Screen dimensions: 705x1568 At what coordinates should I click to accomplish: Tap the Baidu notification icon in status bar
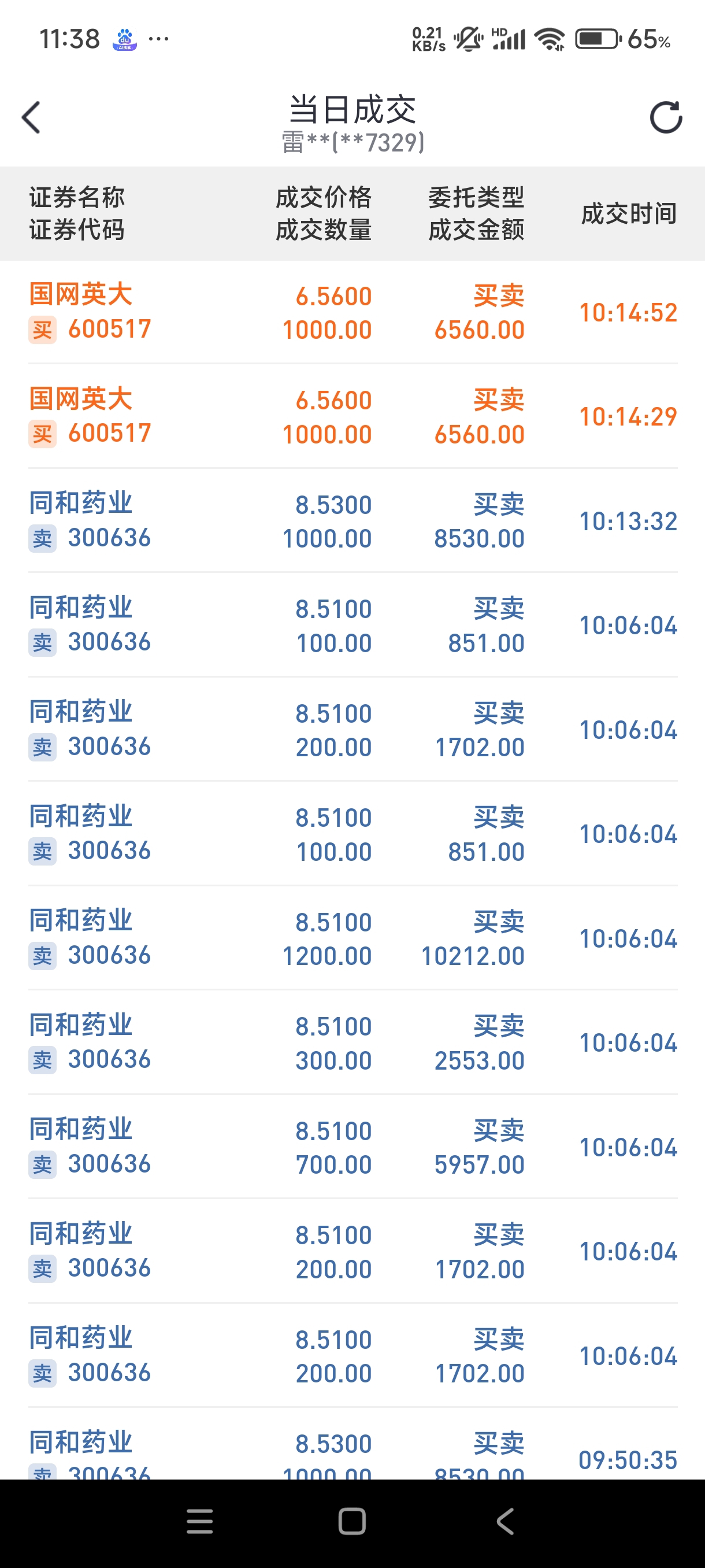point(125,39)
